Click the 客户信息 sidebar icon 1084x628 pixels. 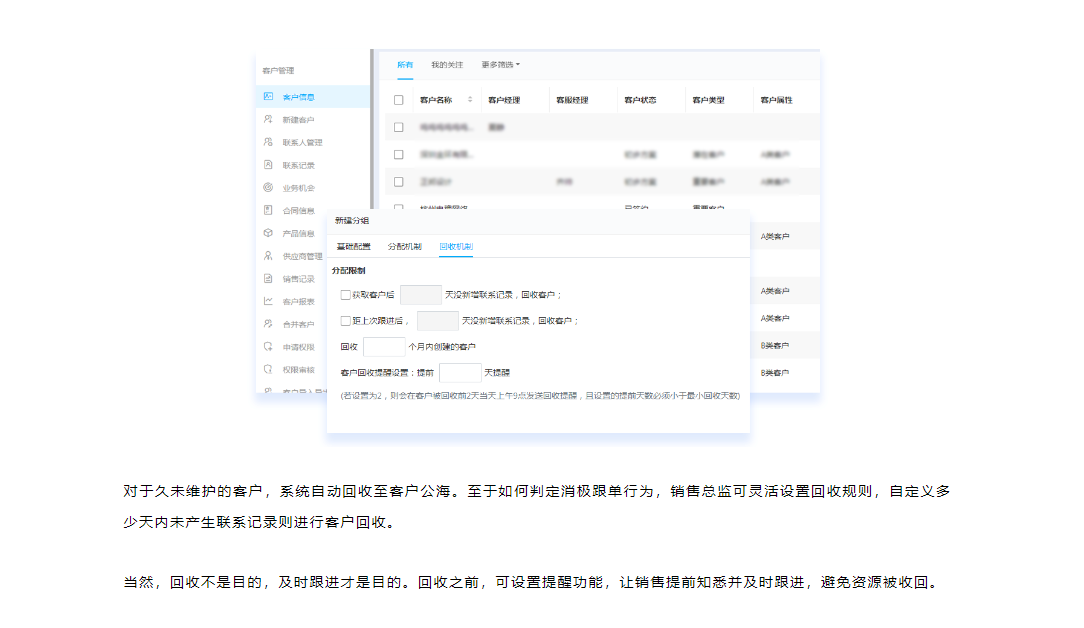coord(268,97)
